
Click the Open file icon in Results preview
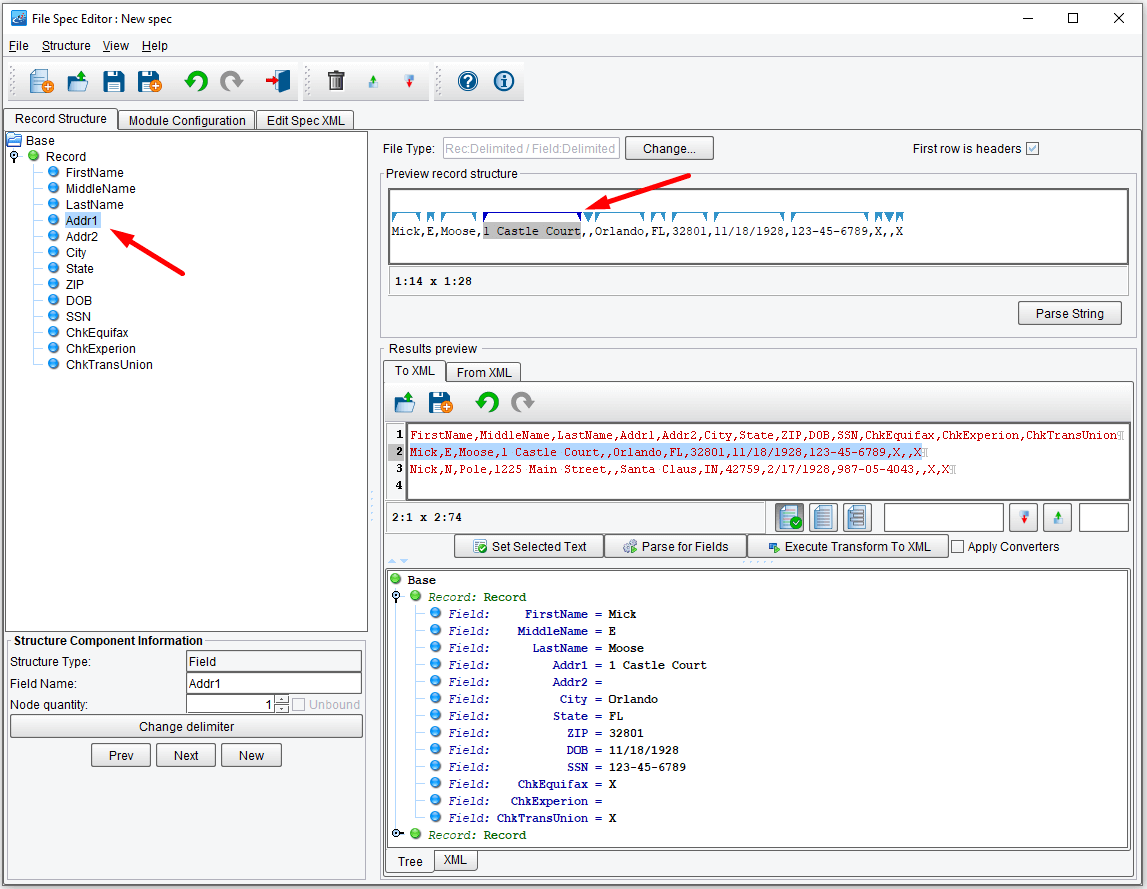[x=405, y=402]
